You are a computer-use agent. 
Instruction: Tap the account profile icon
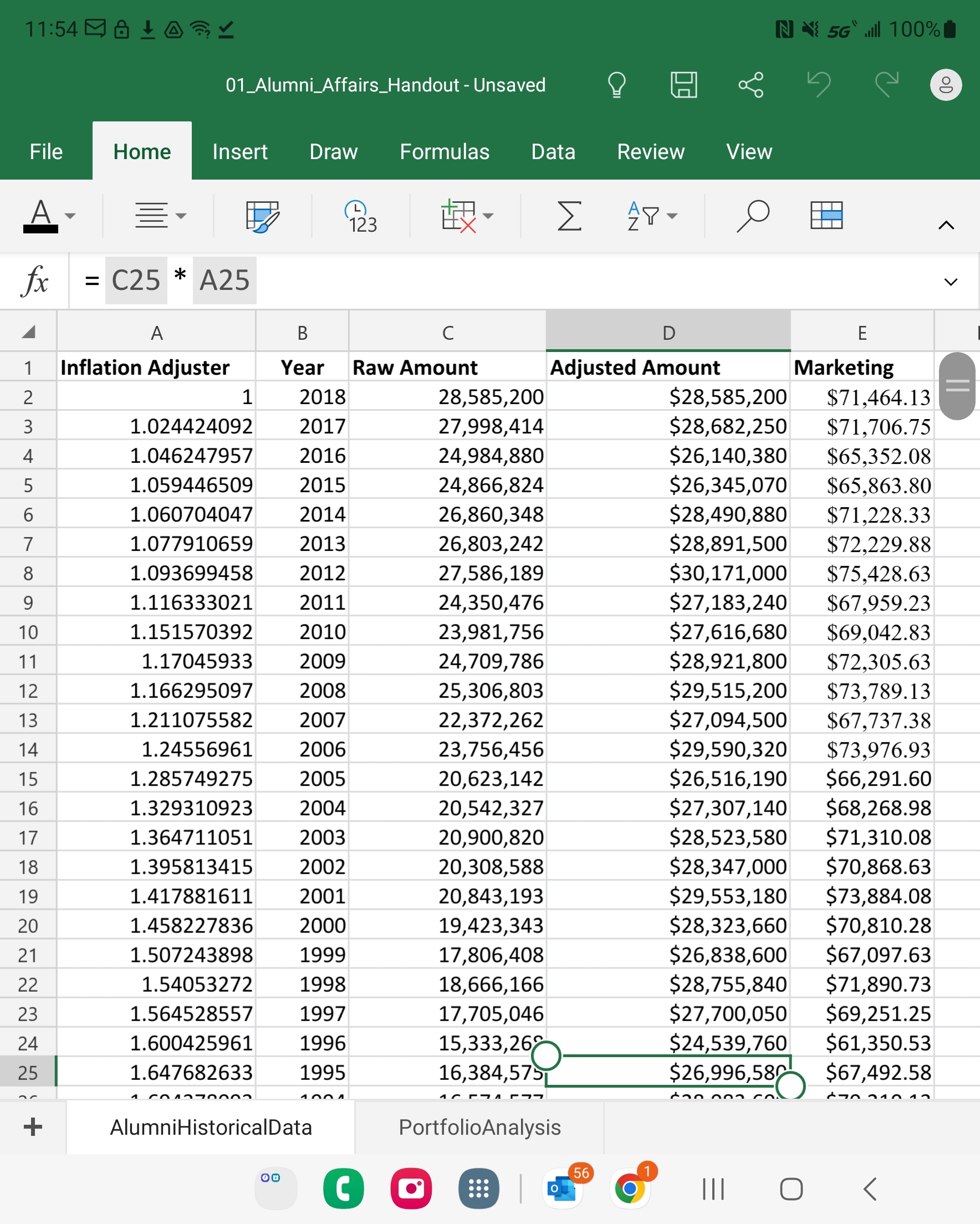coord(945,85)
